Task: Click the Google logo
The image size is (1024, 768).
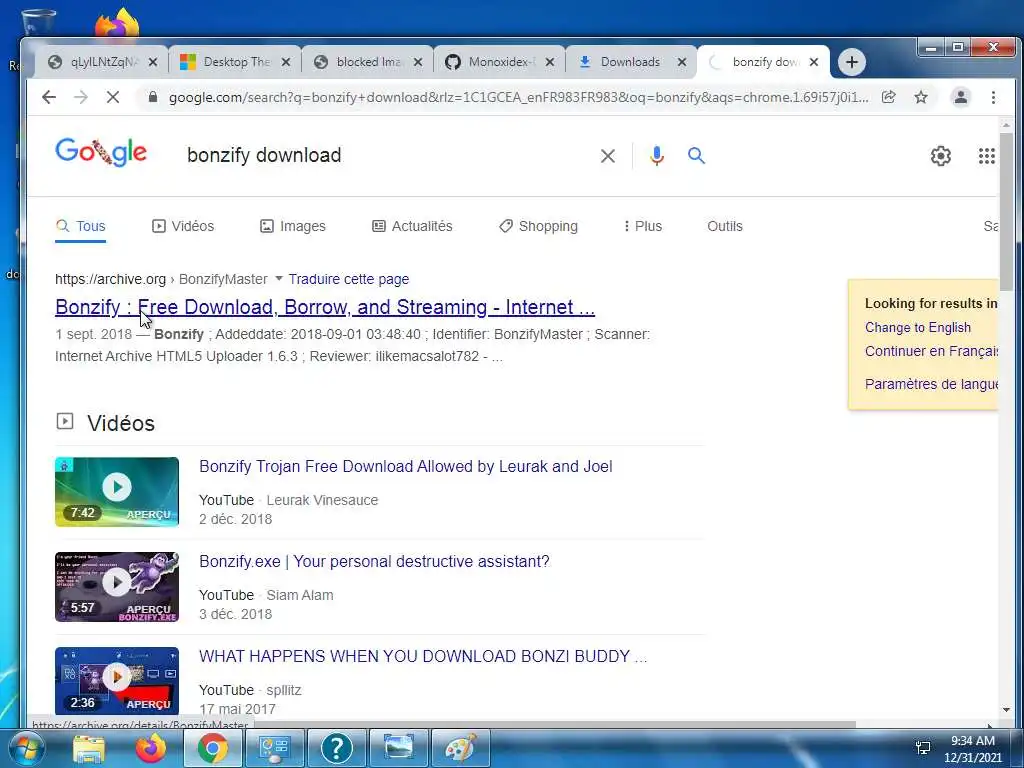Action: [101, 153]
